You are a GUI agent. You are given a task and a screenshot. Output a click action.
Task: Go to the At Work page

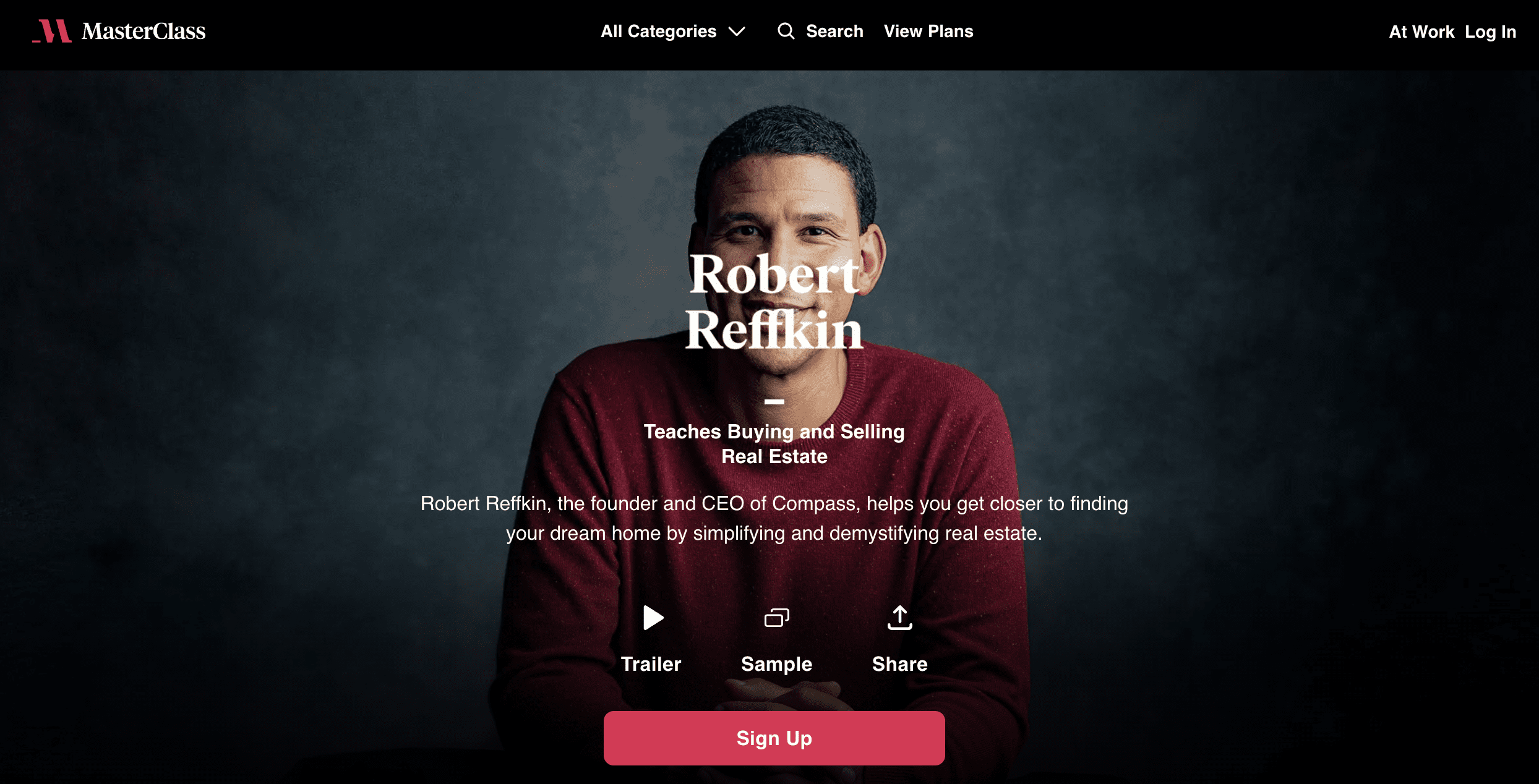point(1421,32)
